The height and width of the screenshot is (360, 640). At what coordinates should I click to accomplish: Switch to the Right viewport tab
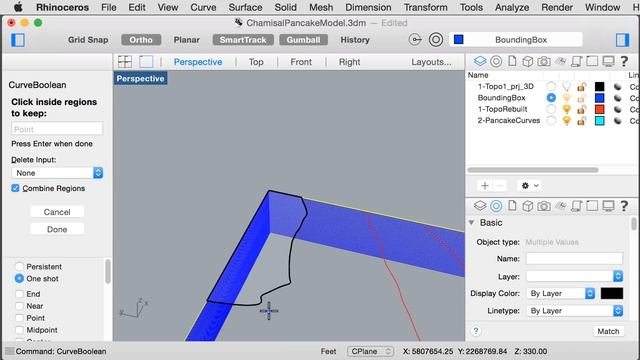tap(349, 62)
